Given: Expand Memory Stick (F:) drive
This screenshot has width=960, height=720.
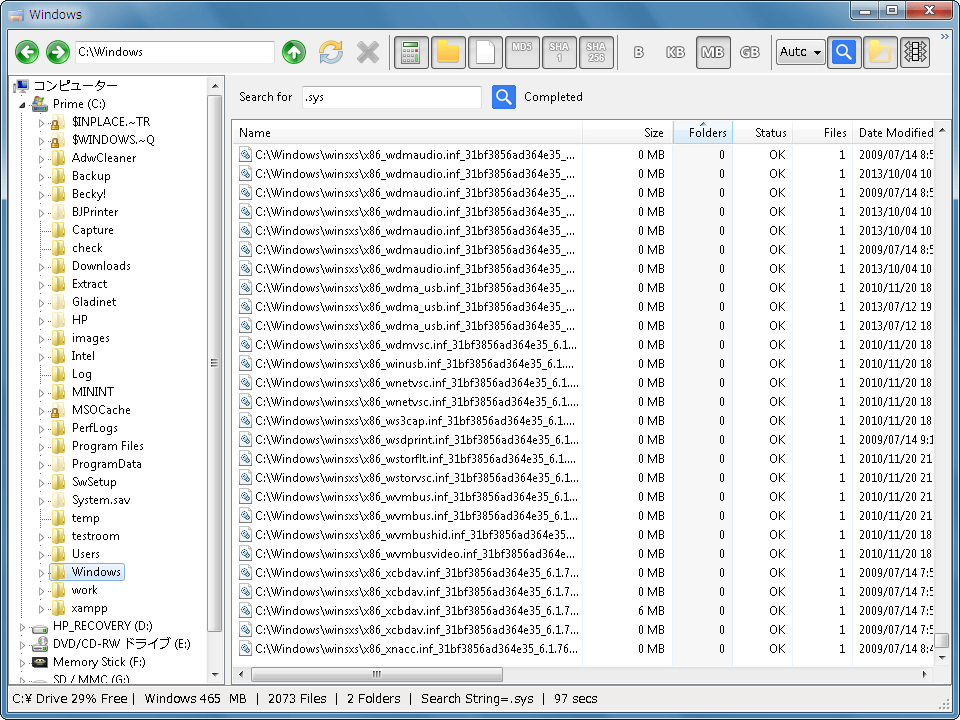Looking at the screenshot, I should pos(23,662).
